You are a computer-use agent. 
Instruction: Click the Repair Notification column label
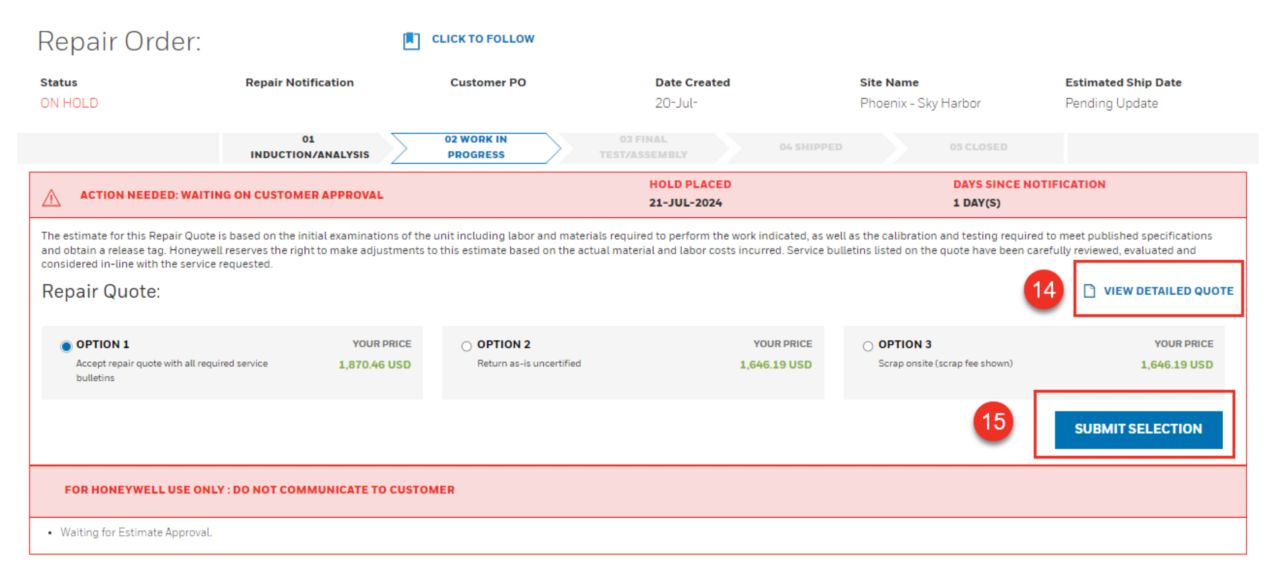[x=300, y=82]
